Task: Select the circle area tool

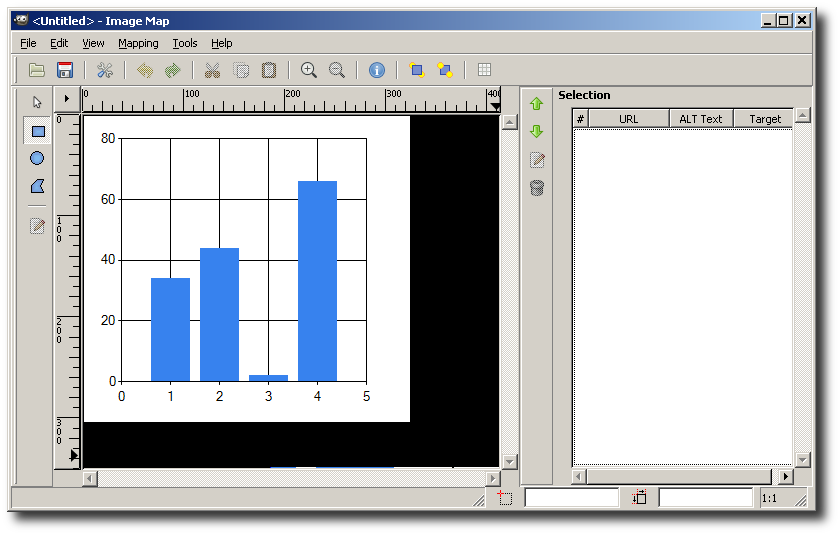Action: click(37, 159)
